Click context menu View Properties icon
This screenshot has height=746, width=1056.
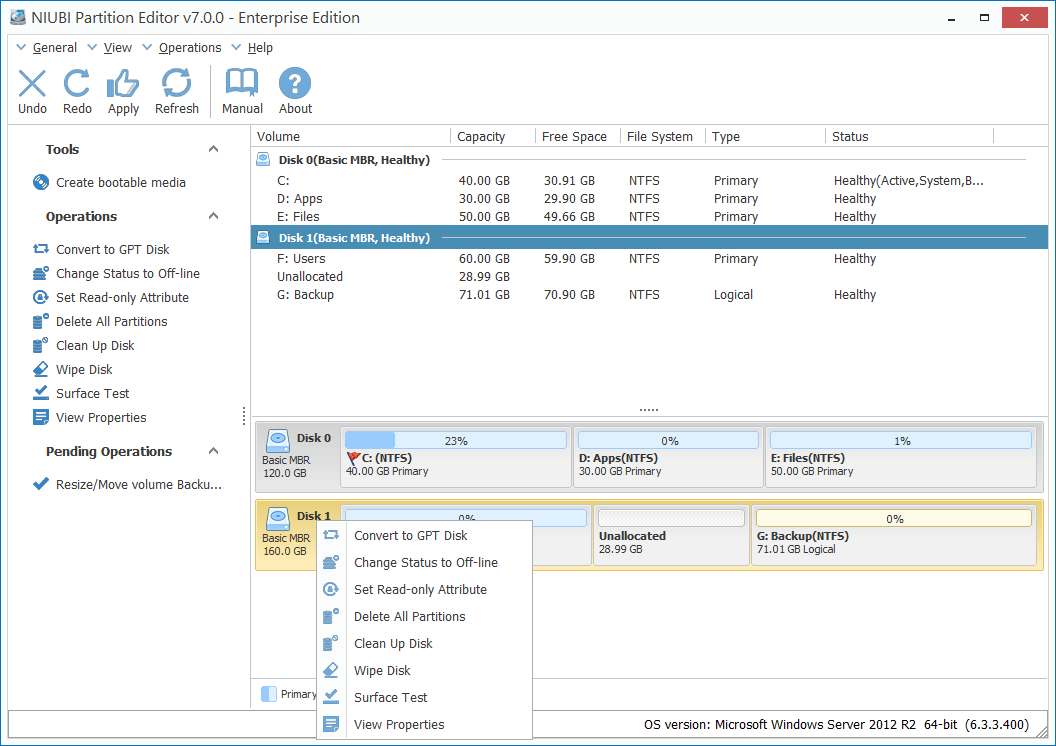[x=331, y=724]
